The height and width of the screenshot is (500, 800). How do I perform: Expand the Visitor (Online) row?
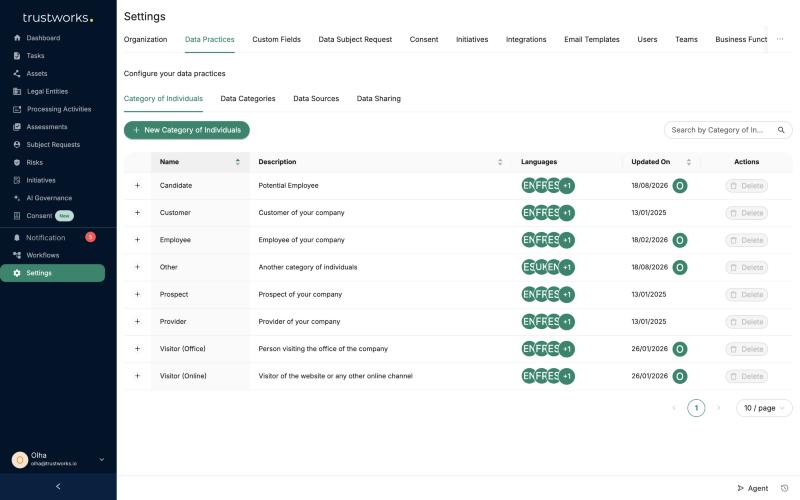(x=137, y=376)
